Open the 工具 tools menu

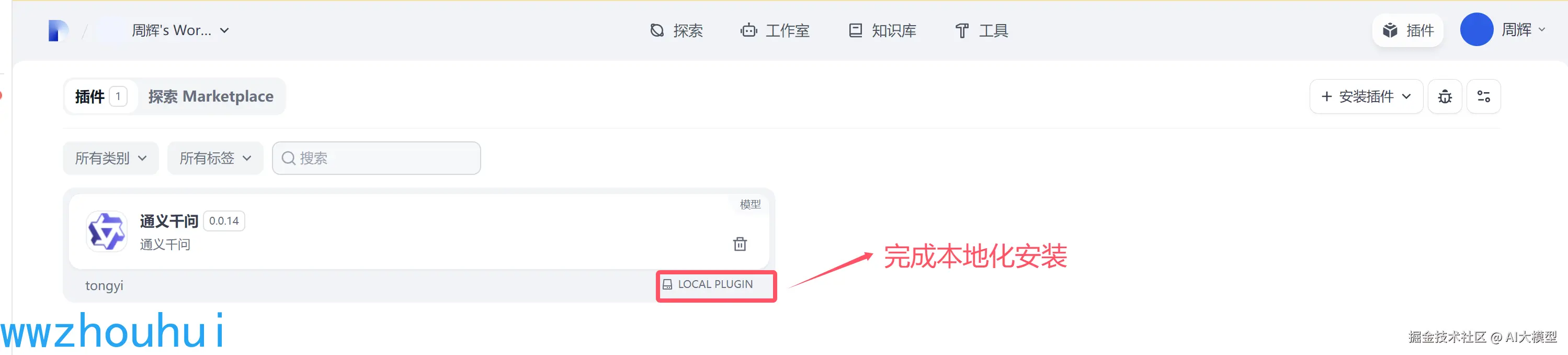981,30
